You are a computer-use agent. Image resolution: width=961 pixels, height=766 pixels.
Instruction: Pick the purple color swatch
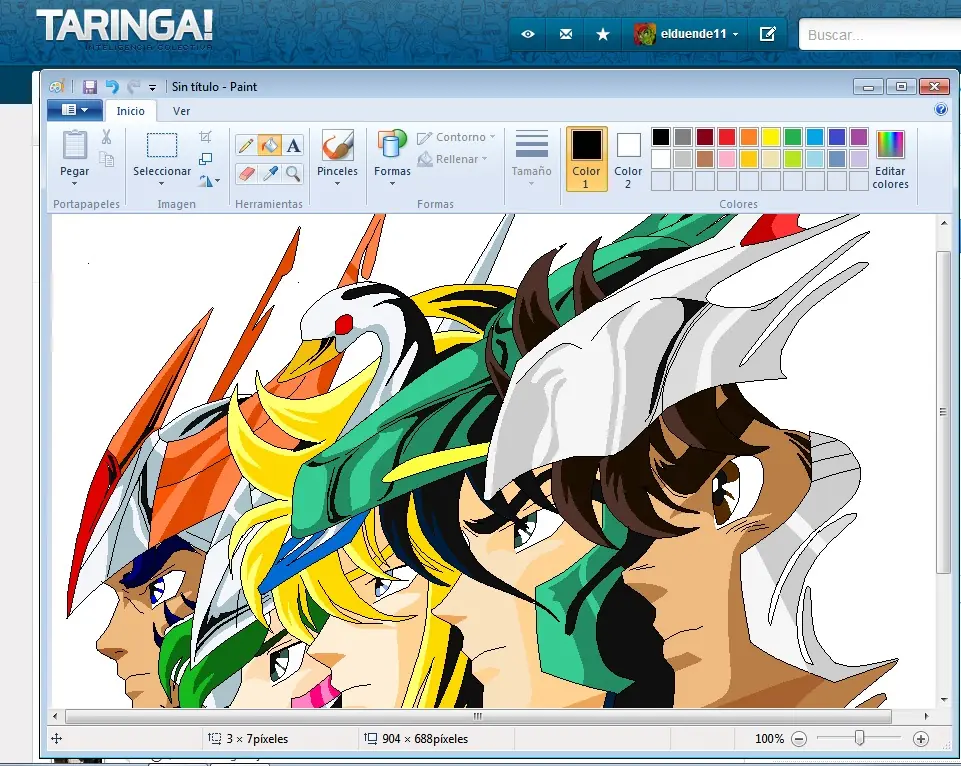coord(859,137)
